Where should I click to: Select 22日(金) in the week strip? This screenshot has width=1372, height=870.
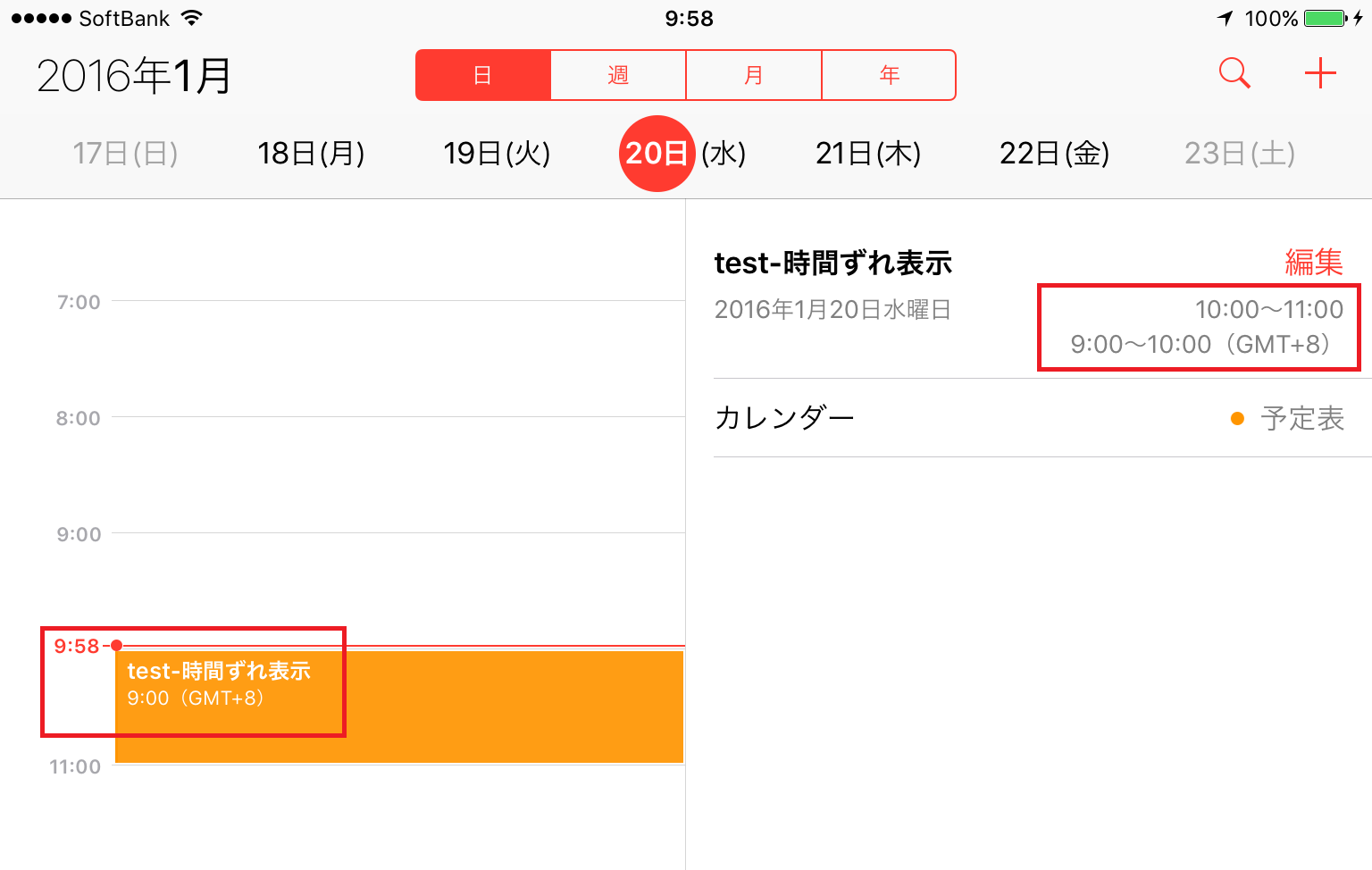[x=1054, y=154]
